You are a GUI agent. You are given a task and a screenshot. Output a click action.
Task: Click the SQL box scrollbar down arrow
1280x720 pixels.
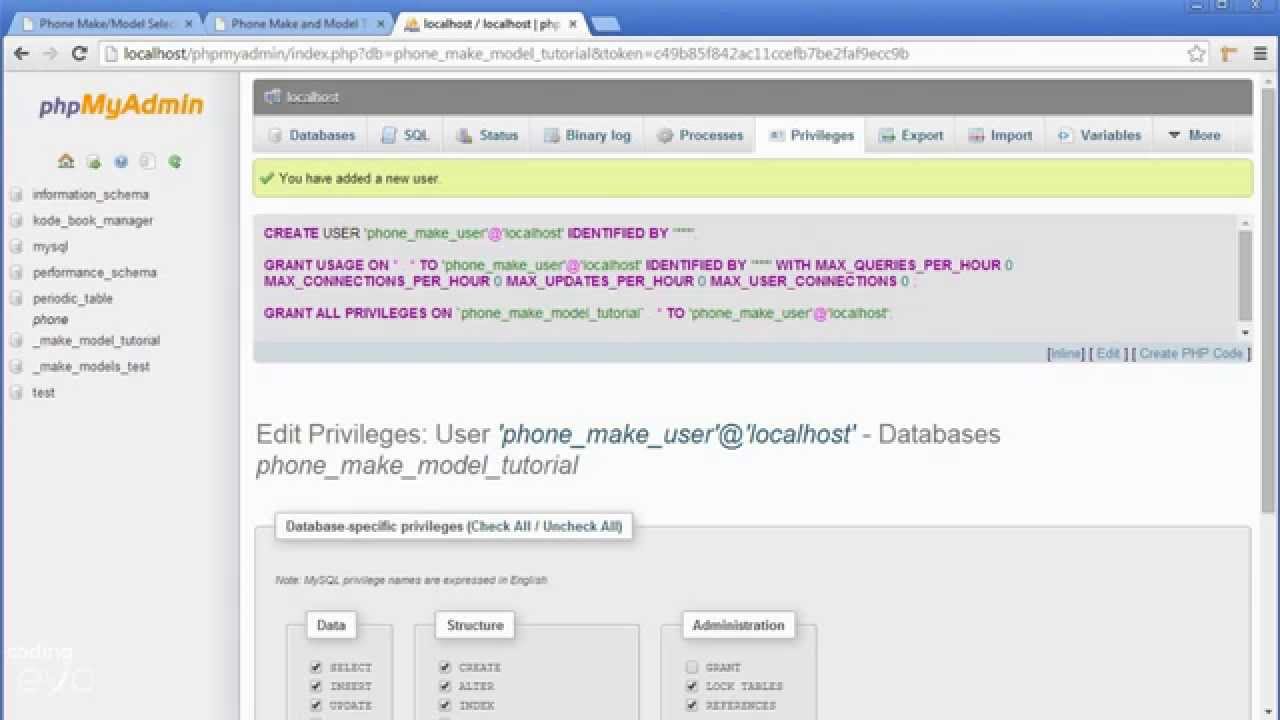1245,333
